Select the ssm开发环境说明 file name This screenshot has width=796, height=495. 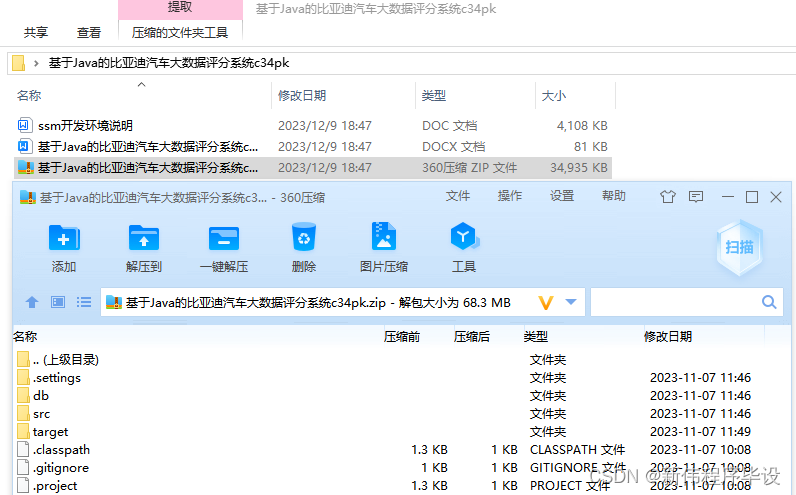click(x=85, y=125)
